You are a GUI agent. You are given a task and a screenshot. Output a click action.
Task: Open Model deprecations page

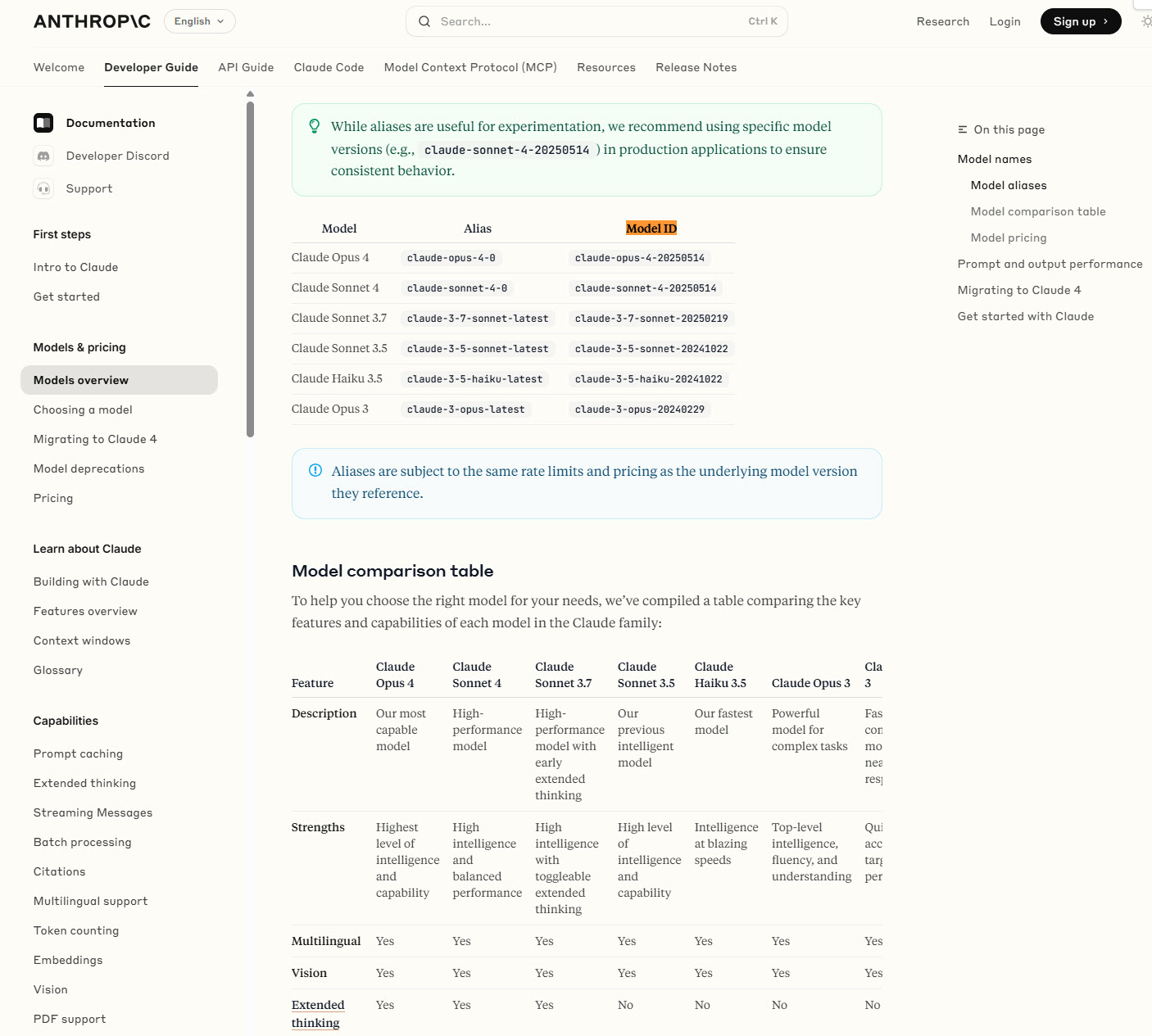coord(88,468)
